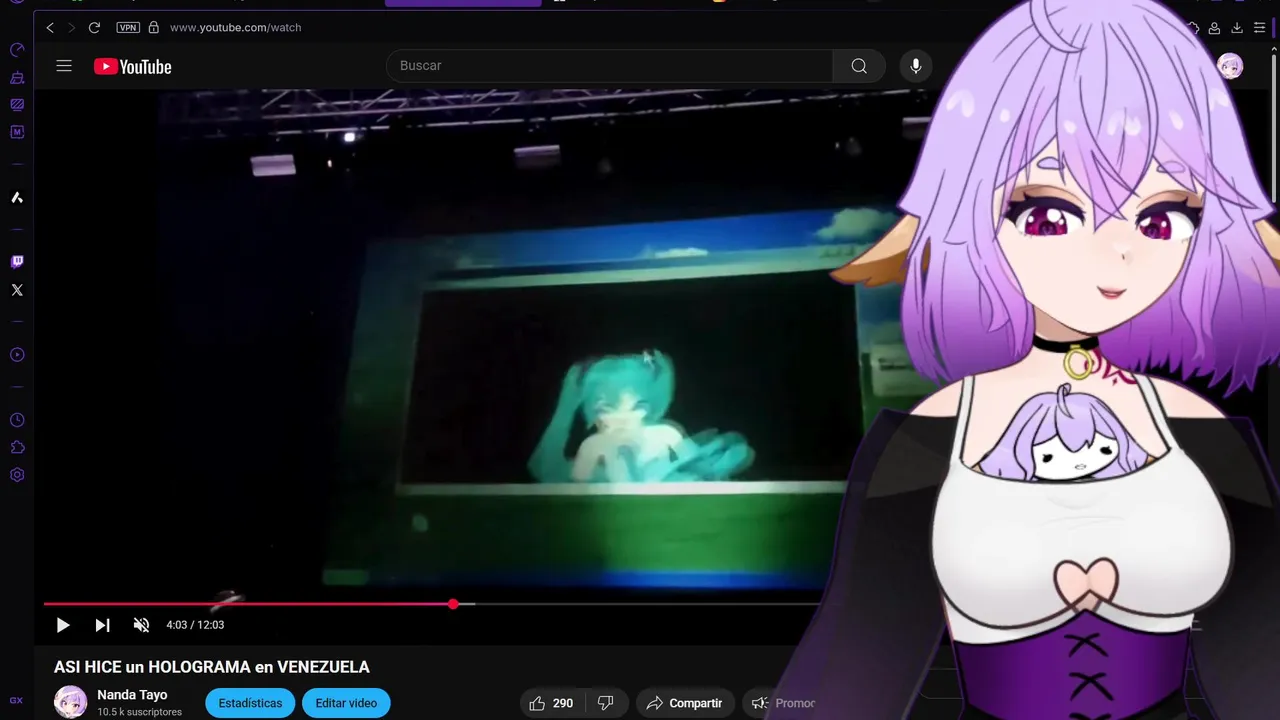Reload the page with the refresh icon
This screenshot has height=720, width=1280.
94,28
